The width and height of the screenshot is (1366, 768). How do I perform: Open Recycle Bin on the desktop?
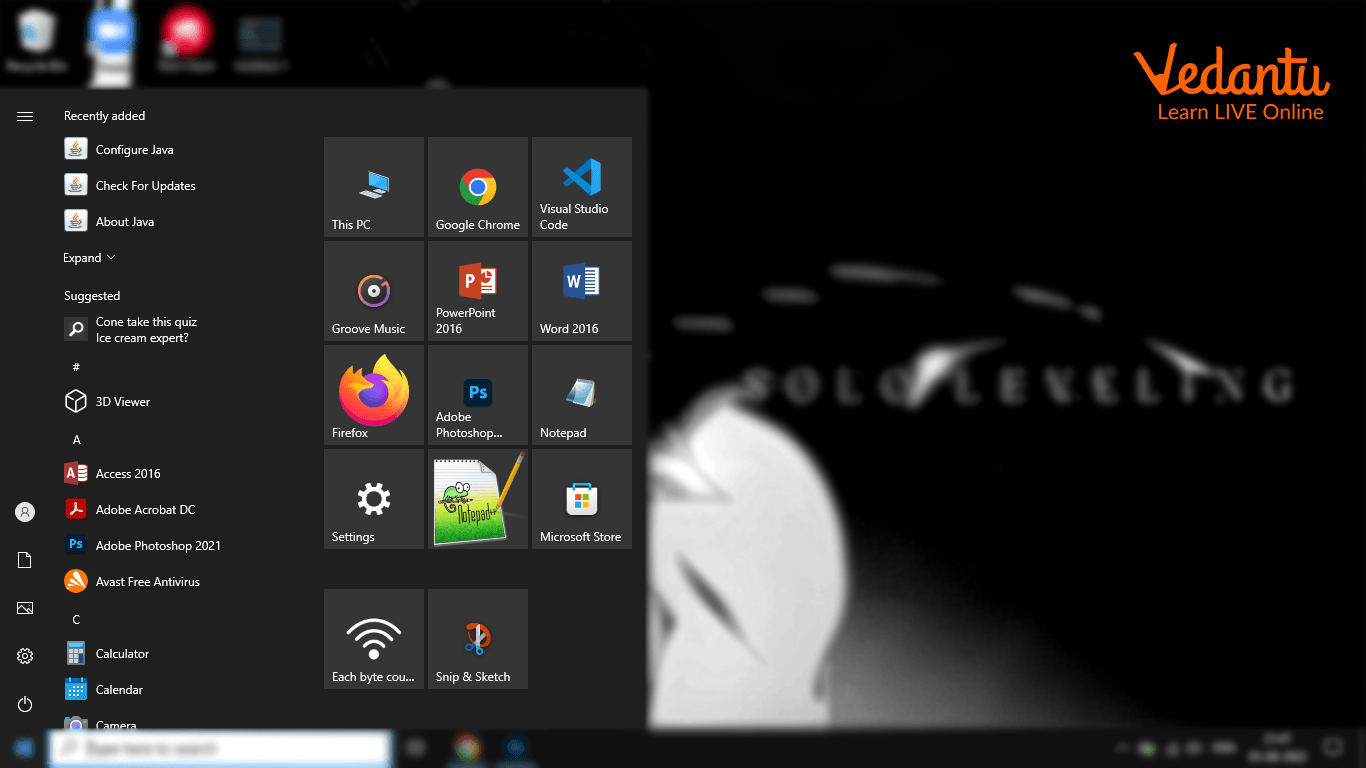point(36,41)
